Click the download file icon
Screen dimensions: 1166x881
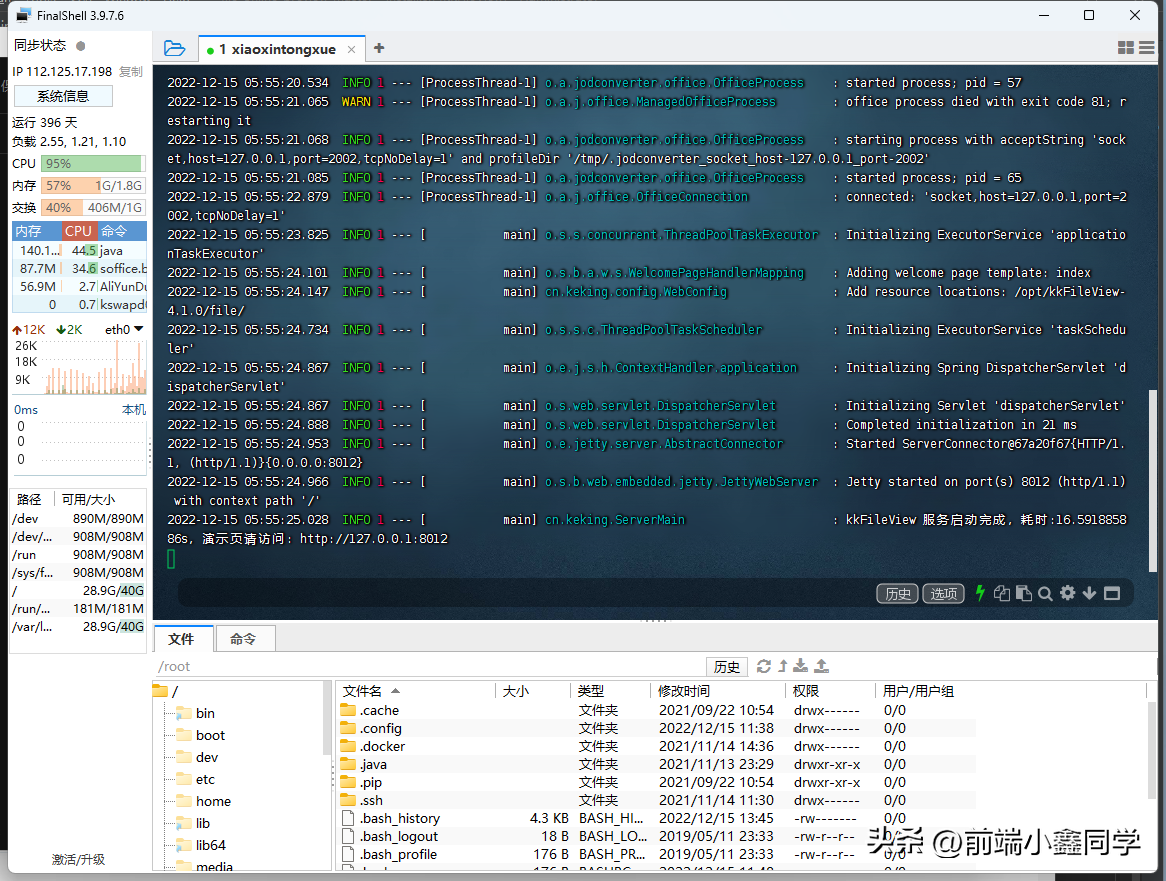coord(801,666)
